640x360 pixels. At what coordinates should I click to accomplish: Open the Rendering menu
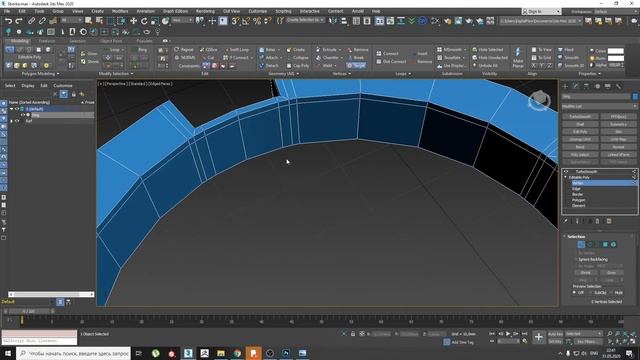point(205,11)
